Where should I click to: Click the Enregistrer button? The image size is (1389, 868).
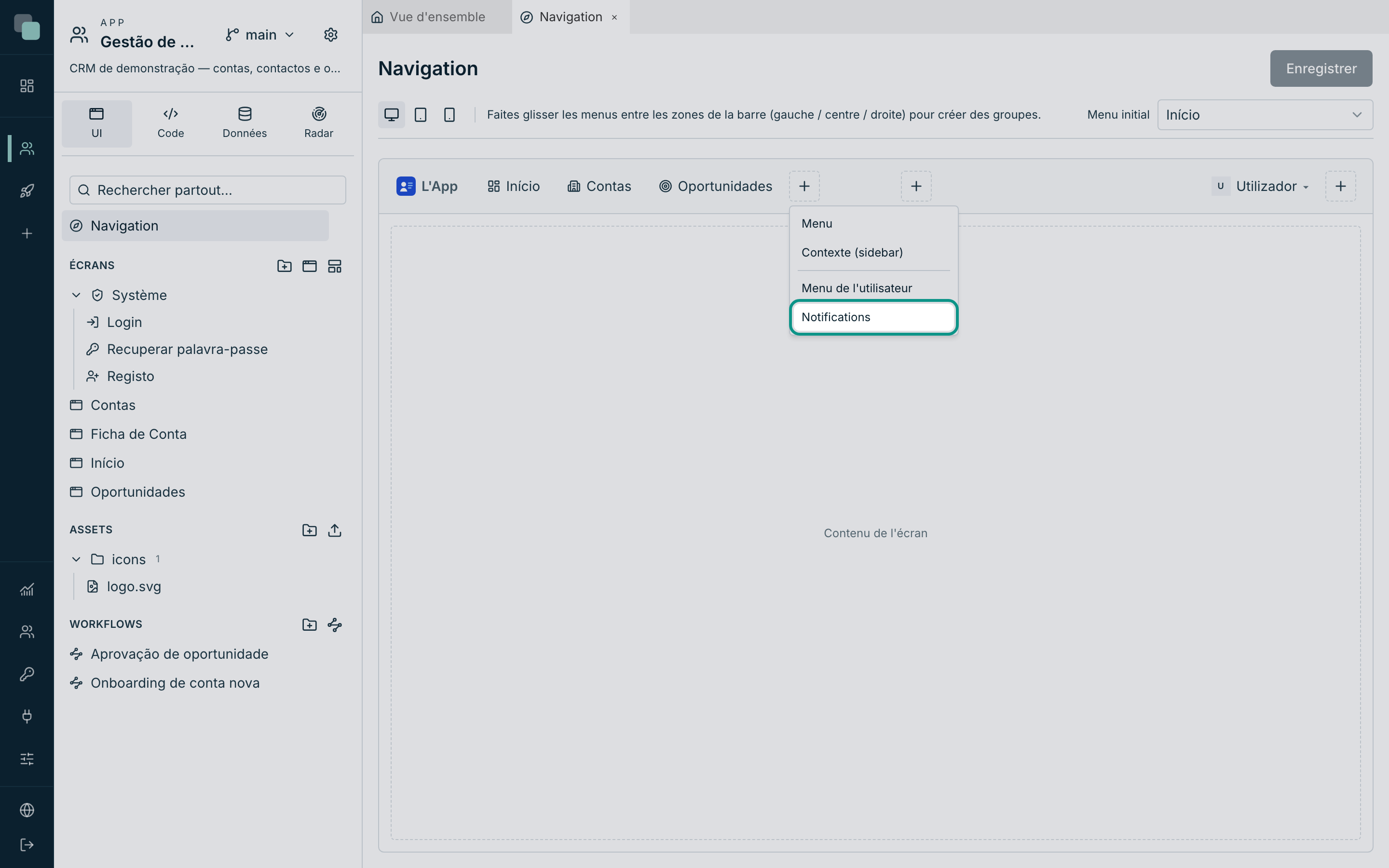[x=1321, y=68]
